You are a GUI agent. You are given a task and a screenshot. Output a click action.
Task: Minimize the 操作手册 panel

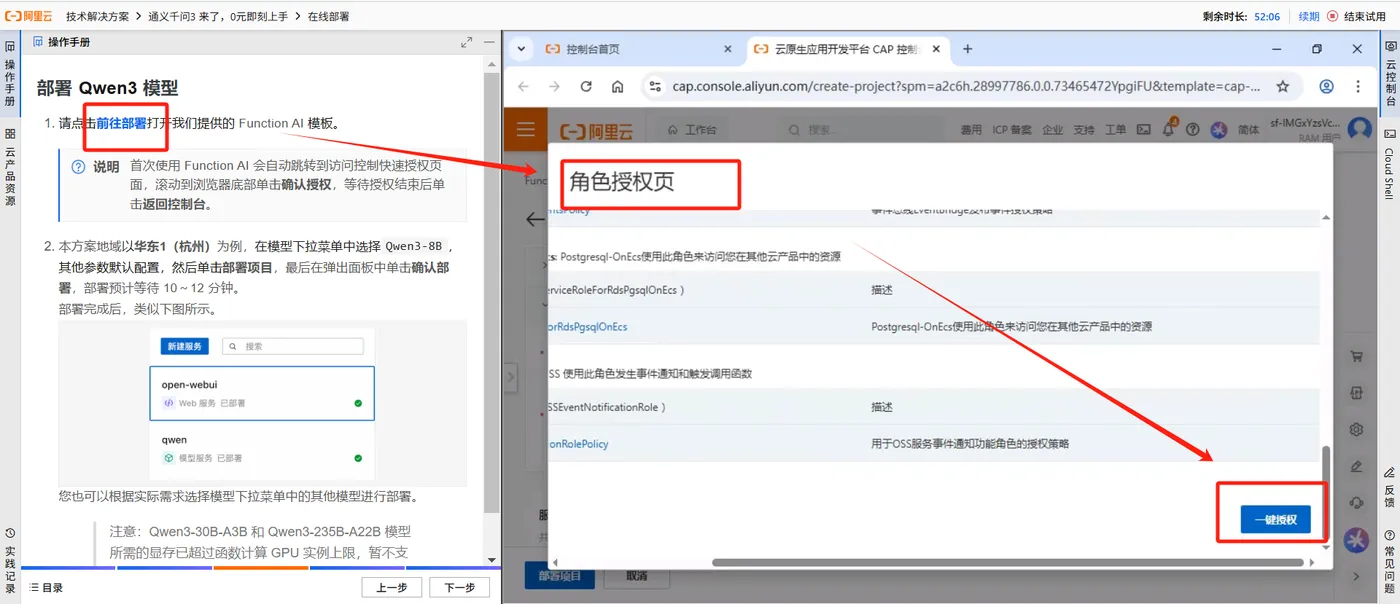[x=488, y=42]
